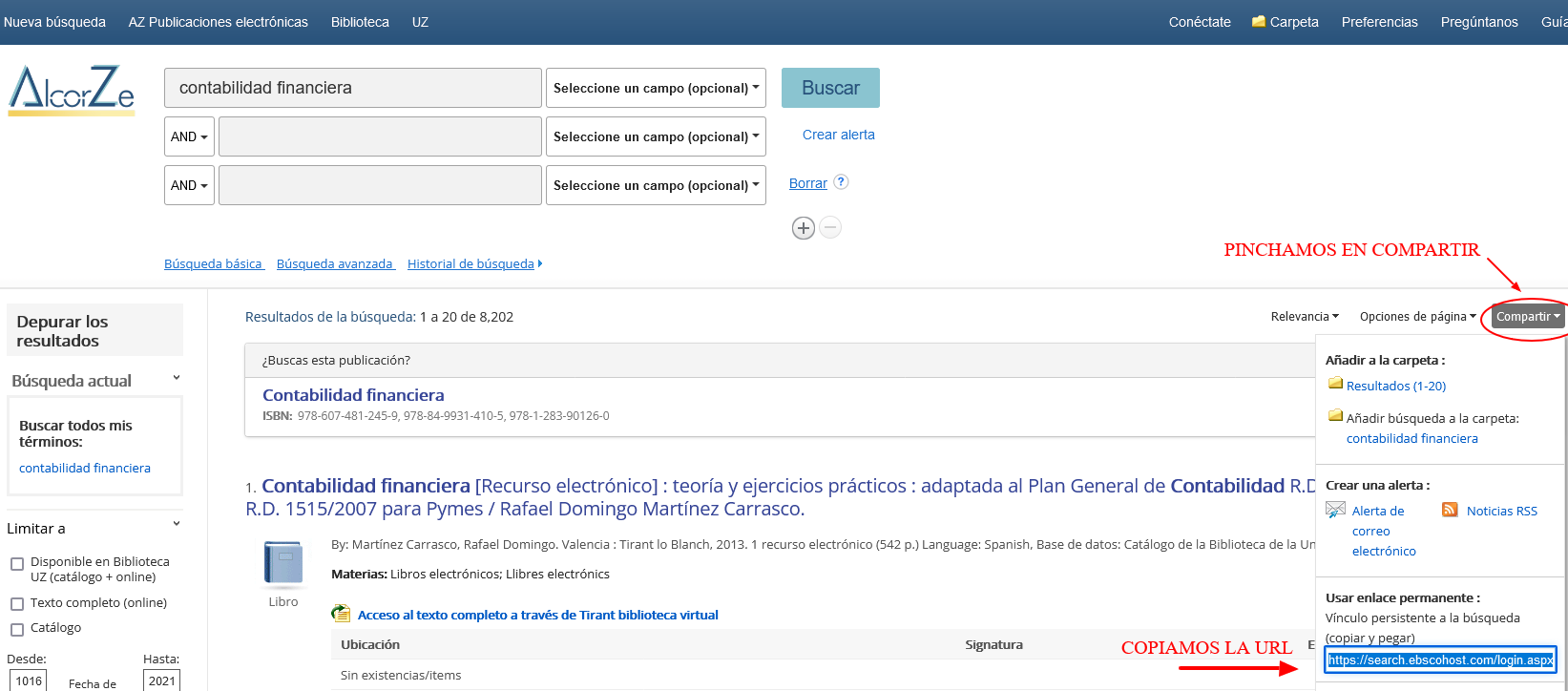
Task: Click folder icon beside Añadir búsqueda a la carpeta
Action: click(1336, 416)
